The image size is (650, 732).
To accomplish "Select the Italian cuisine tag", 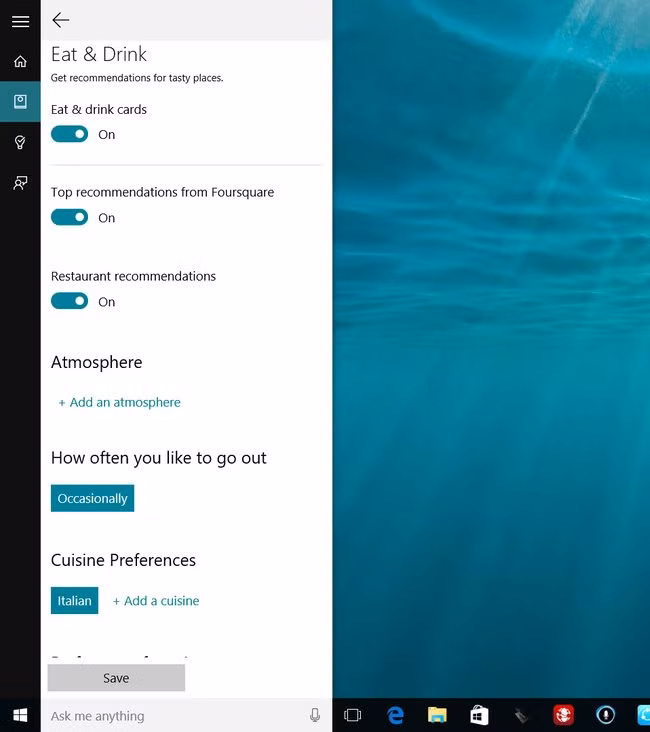I will (x=74, y=600).
